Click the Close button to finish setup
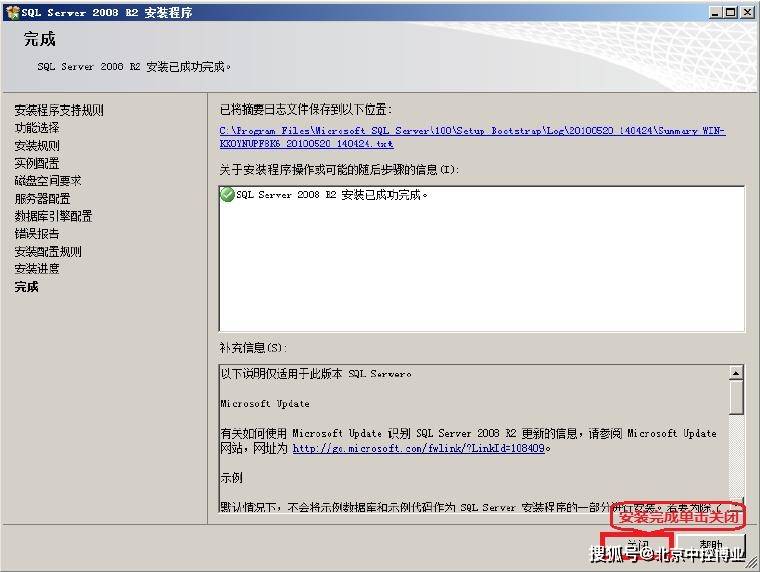760x572 pixels. (637, 546)
